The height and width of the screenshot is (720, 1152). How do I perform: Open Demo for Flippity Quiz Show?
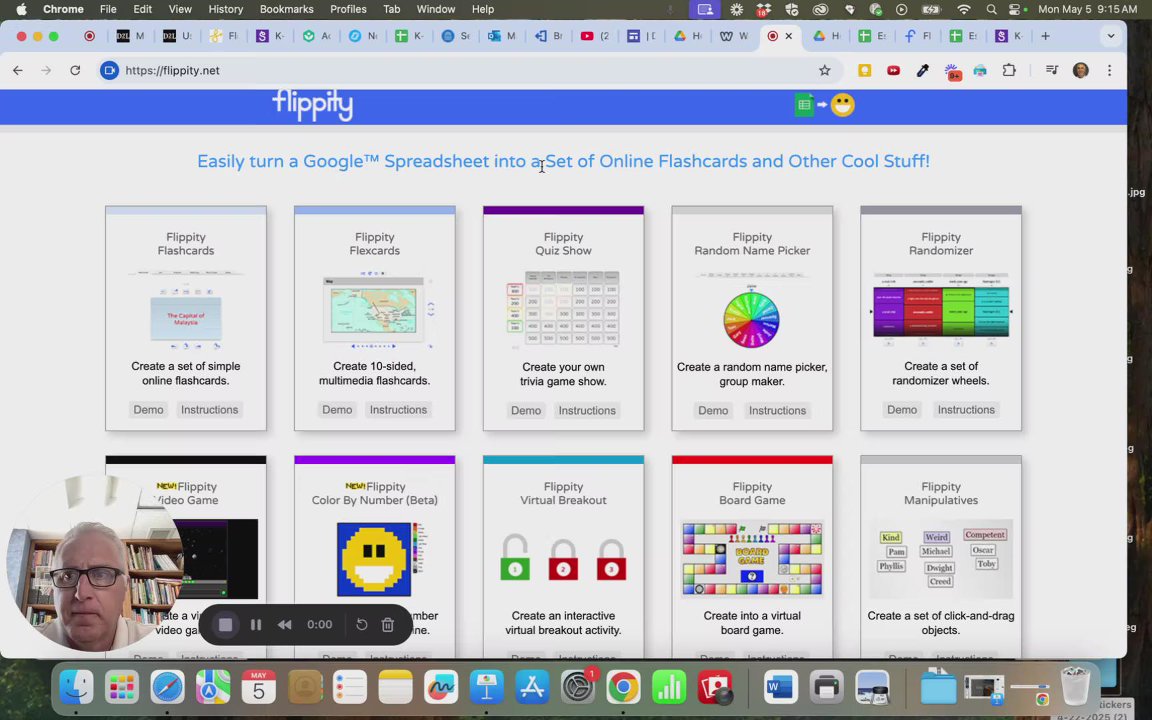click(x=526, y=411)
